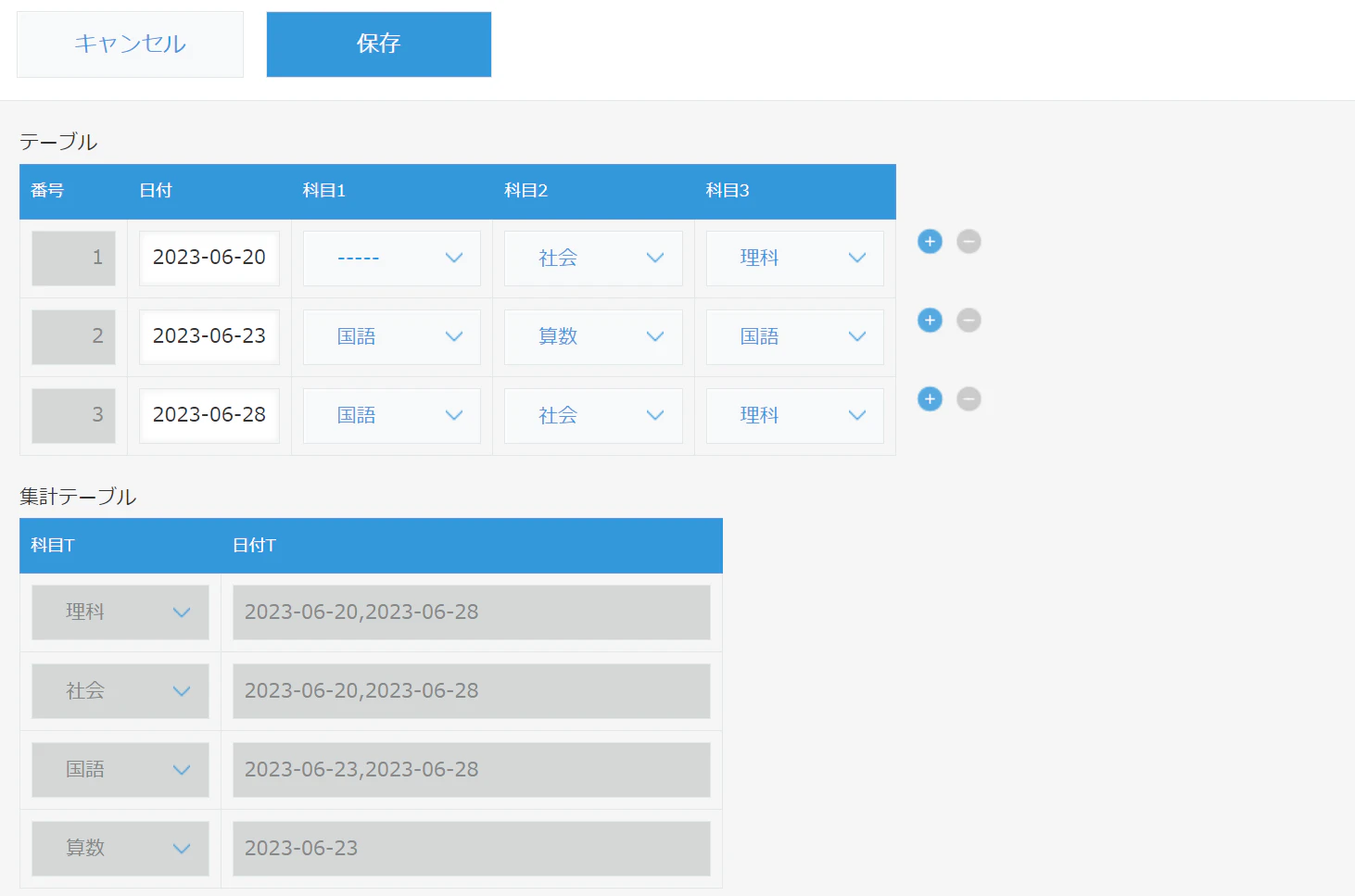
Task: Add a row after row 3
Action: point(930,399)
